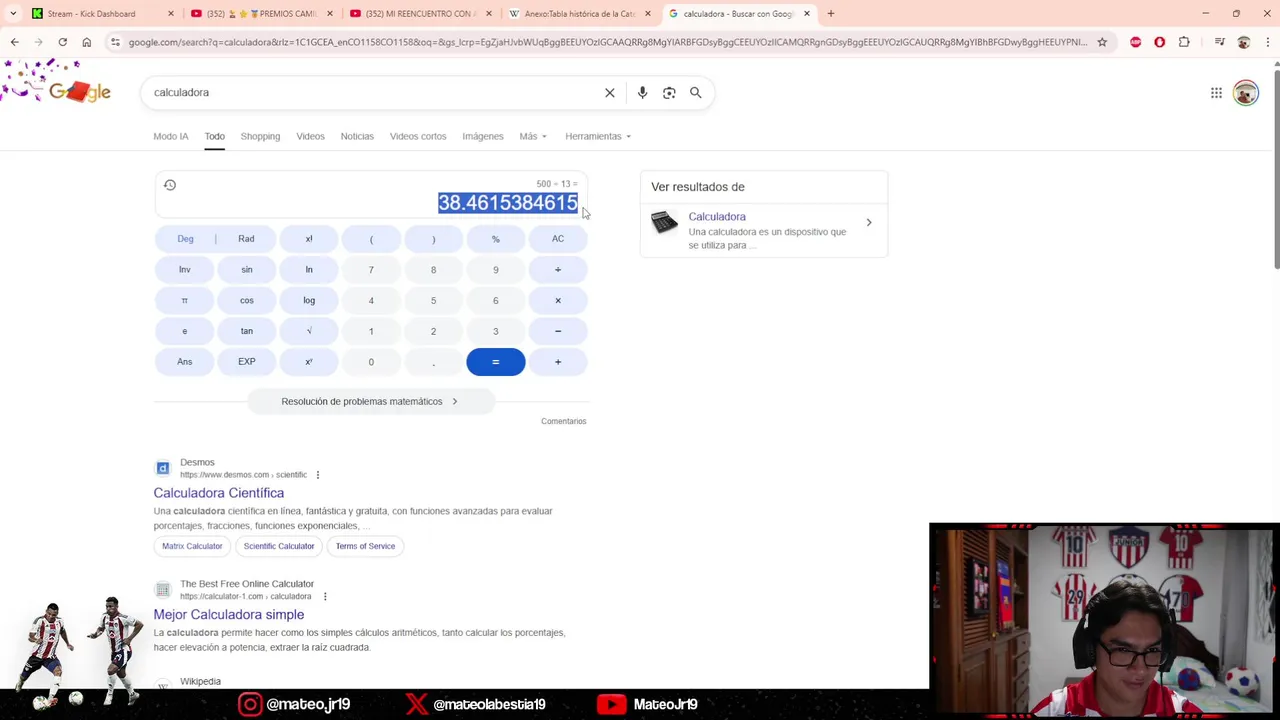The height and width of the screenshot is (720, 1280).
Task: Click the multiplication key
Action: pos(558,301)
